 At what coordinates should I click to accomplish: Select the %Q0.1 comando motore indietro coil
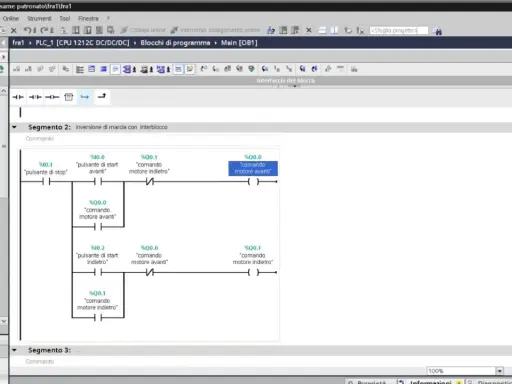pos(253,272)
